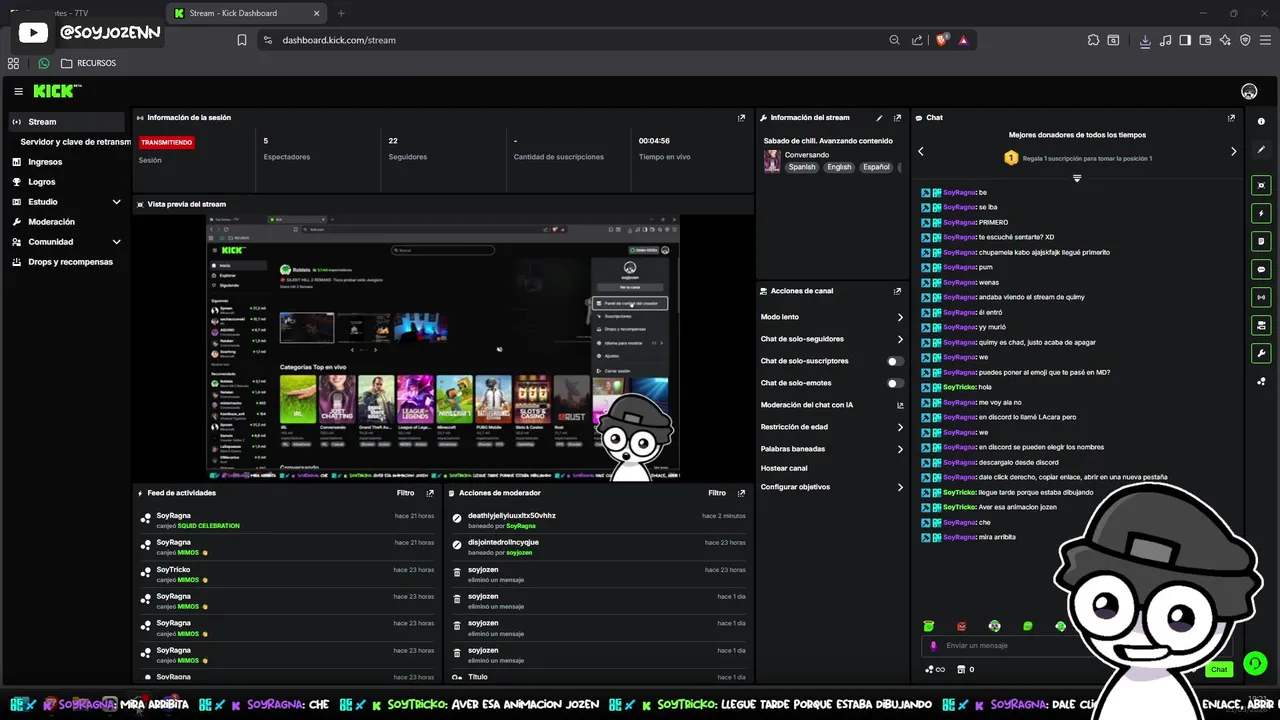
Task: Open the WhatsApp bookmark icon
Action: pyautogui.click(x=44, y=63)
